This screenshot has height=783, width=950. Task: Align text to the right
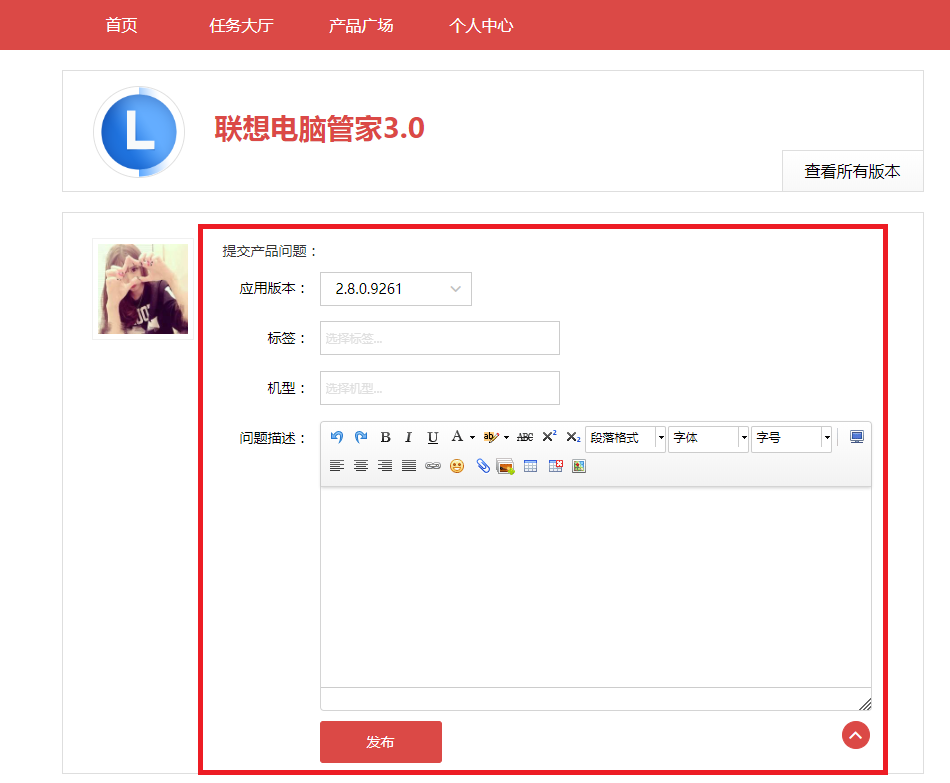pos(385,465)
